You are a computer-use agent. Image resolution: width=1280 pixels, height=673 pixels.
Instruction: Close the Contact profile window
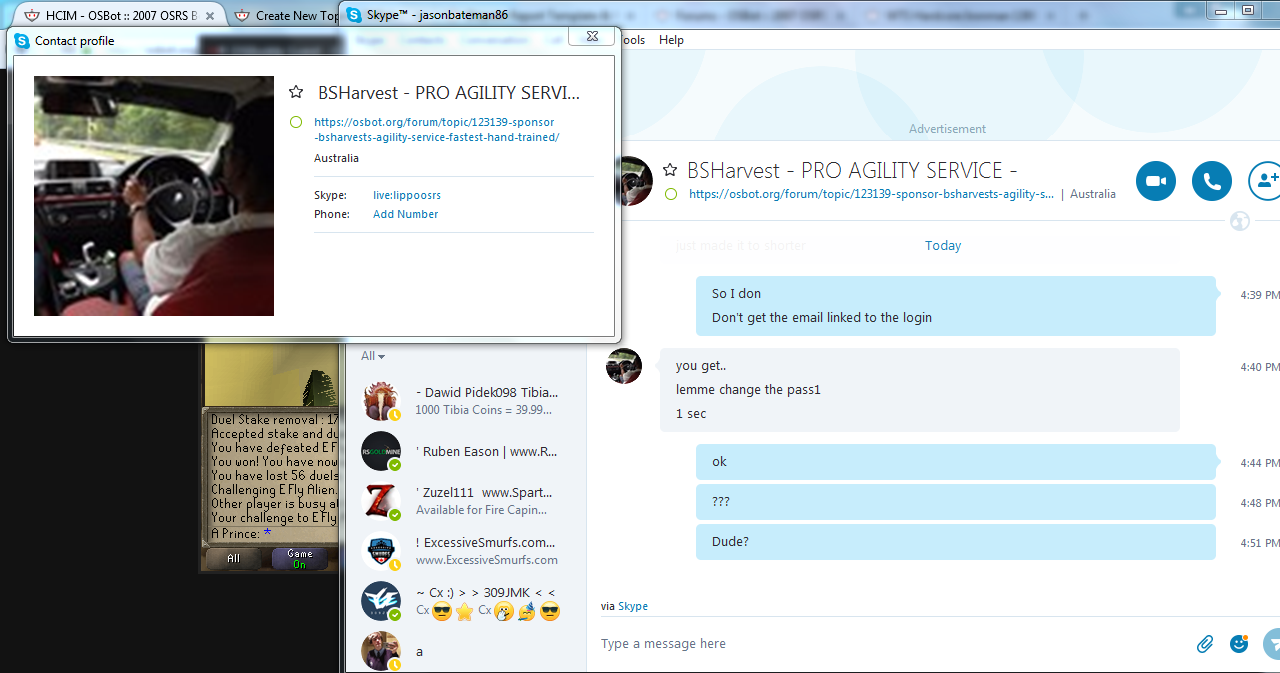(591, 36)
